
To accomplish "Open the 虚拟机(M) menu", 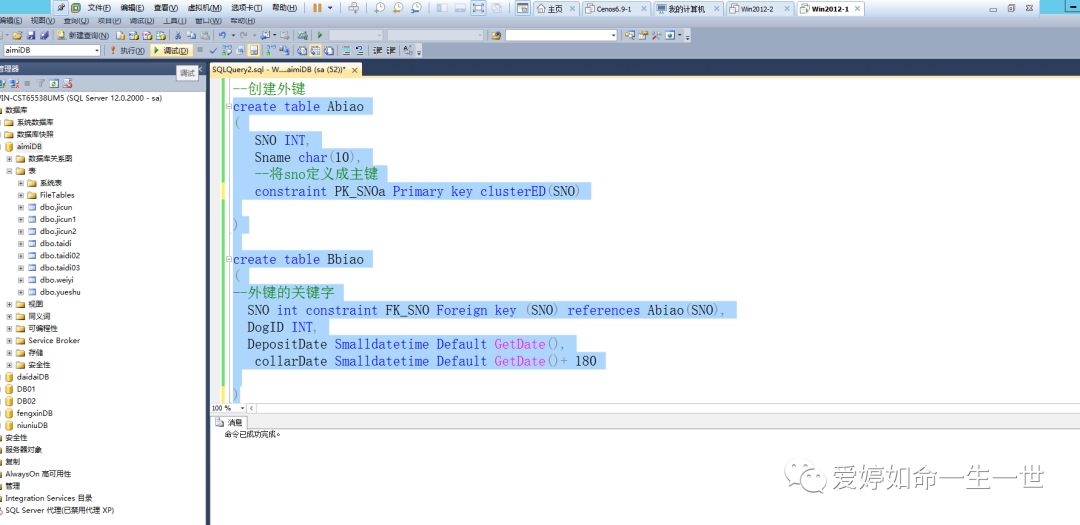I will (205, 8).
